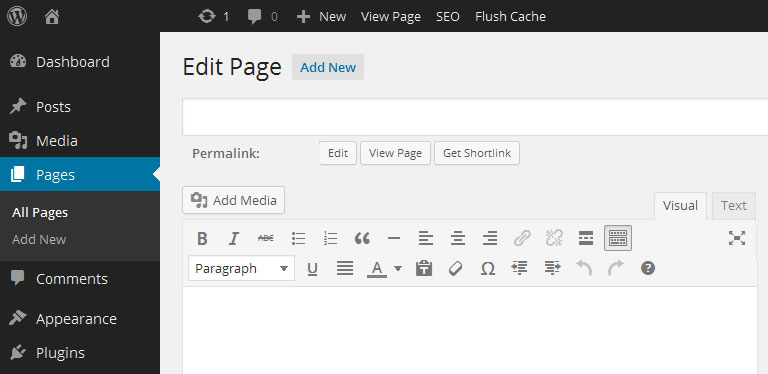Toggle underline formatting
Screen dimensions: 768x374
312,269
